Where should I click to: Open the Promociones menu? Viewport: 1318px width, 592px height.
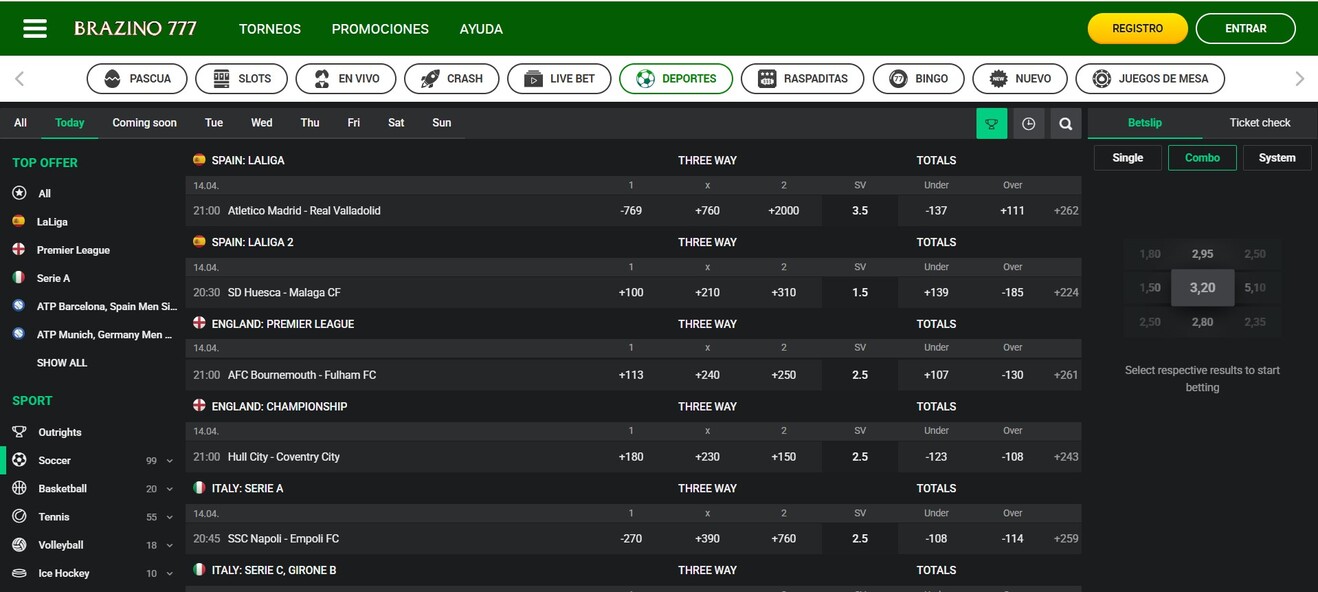[x=380, y=29]
